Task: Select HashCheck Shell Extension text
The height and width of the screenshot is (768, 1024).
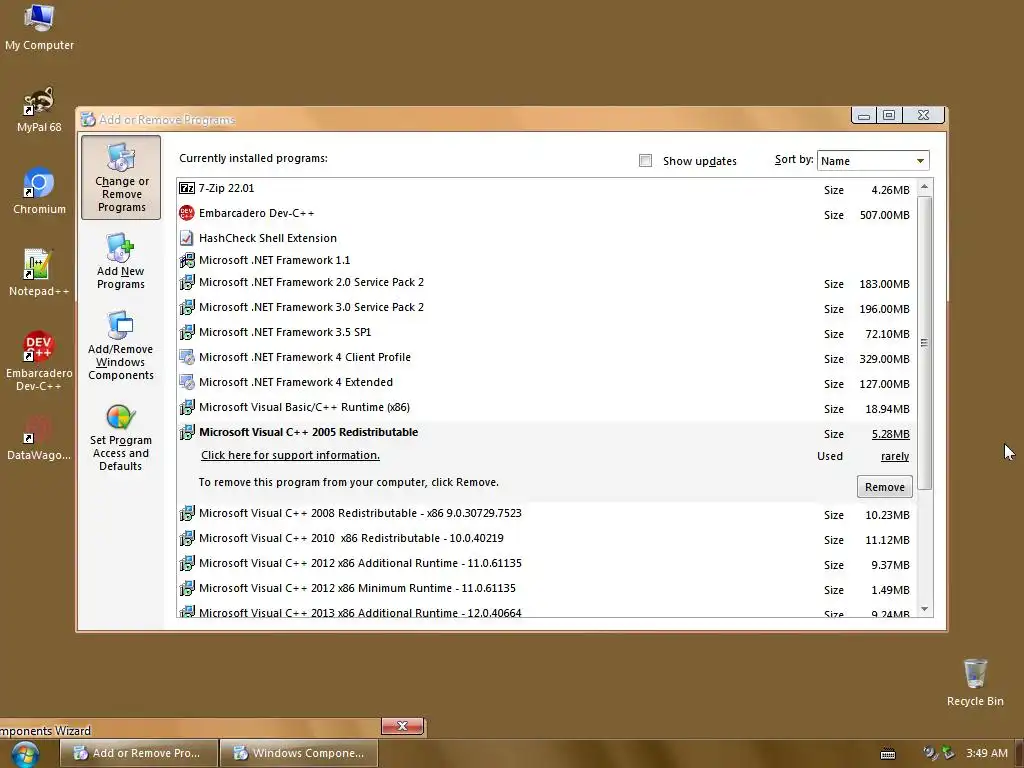Action: (268, 238)
